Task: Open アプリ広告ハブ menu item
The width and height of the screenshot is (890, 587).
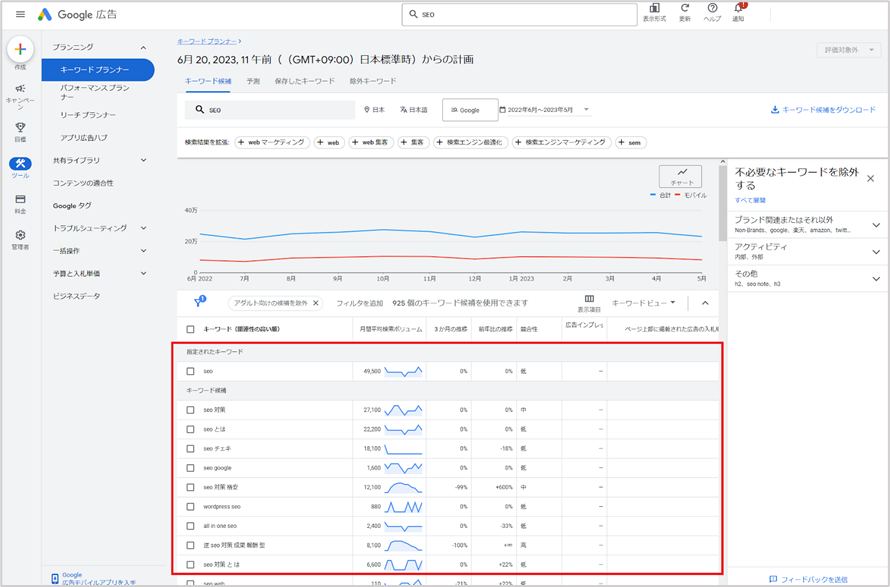Action: pos(83,137)
